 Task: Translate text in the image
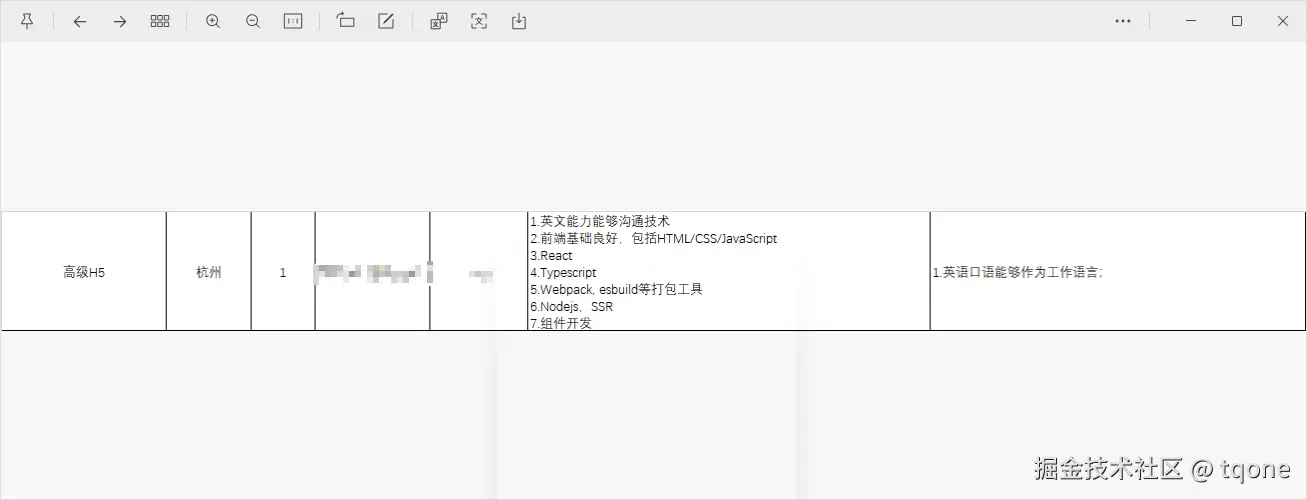(x=439, y=21)
